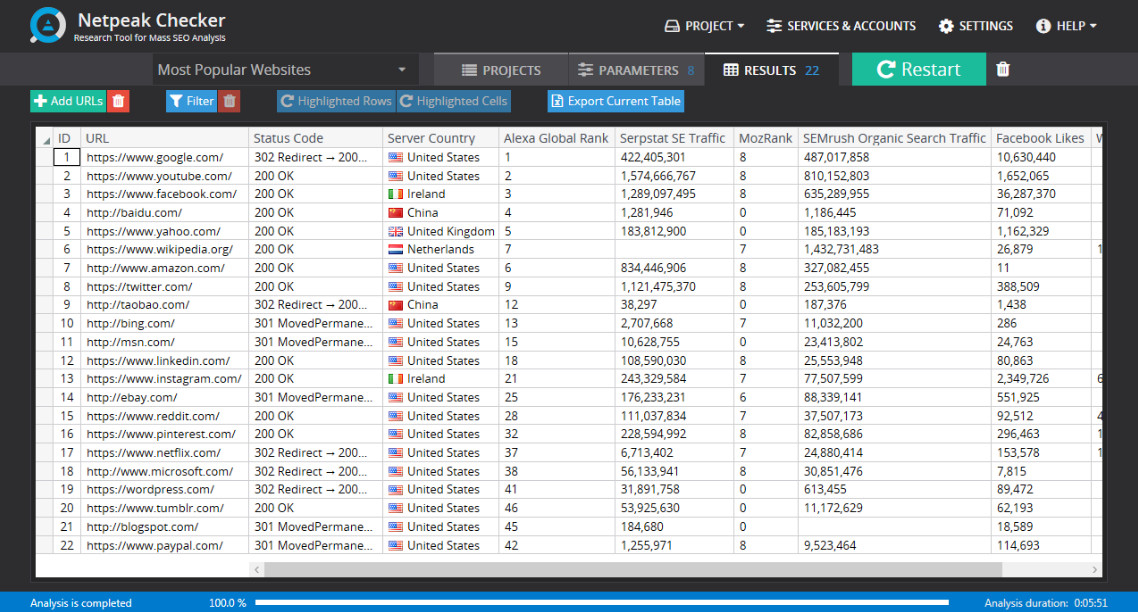1138x612 pixels.
Task: Click the Analysis is completed status text
Action: tap(81, 603)
